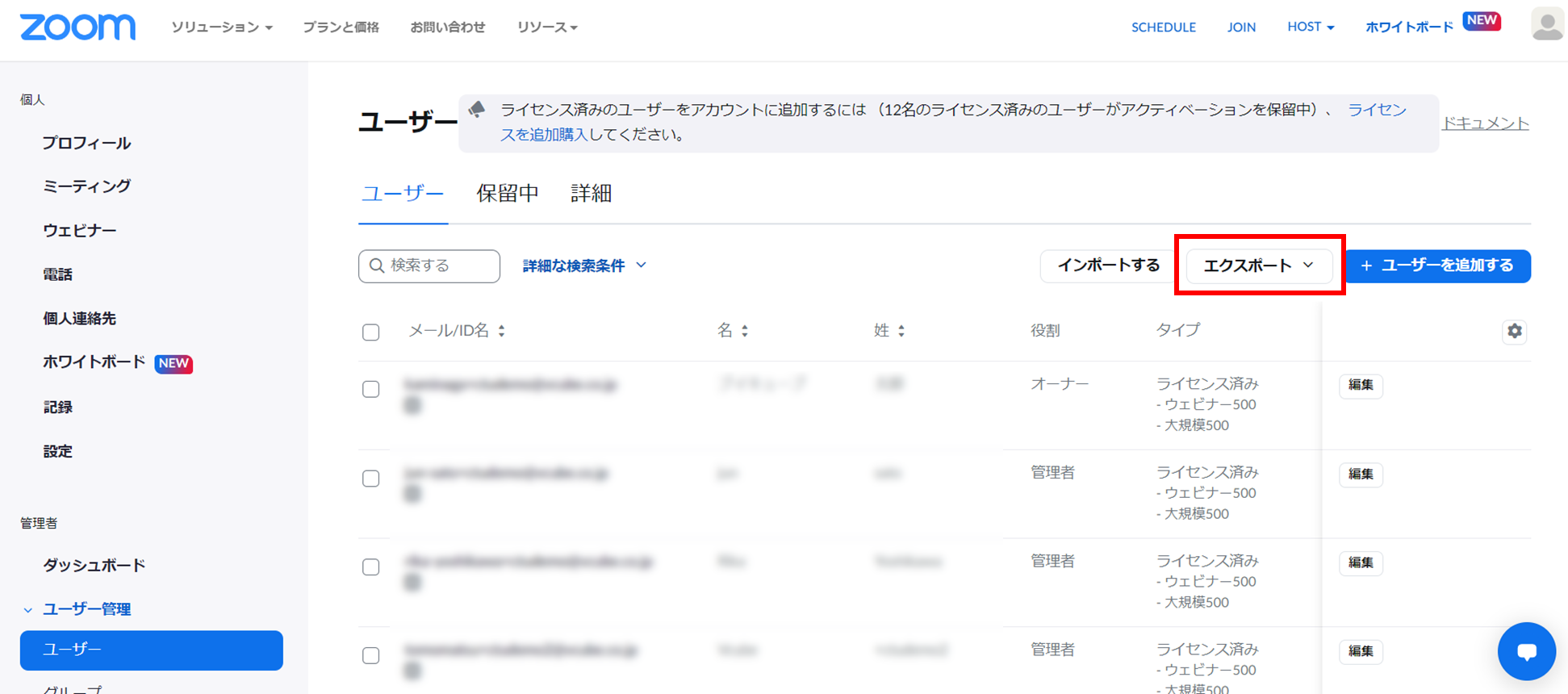Open ウェビナー in sidebar
Image resolution: width=1568 pixels, height=694 pixels.
80,231
